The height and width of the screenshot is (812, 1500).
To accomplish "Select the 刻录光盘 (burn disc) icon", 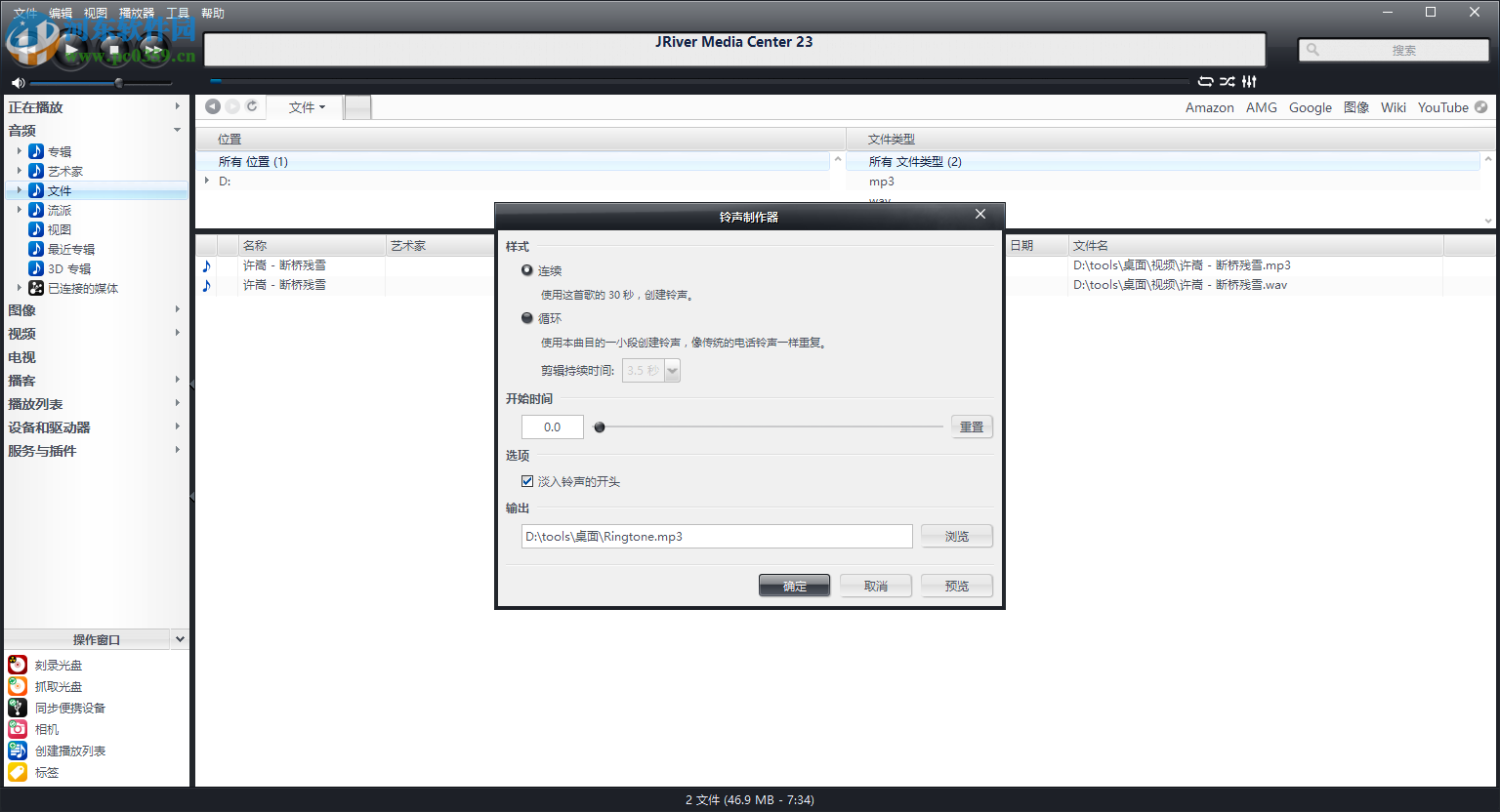I will (x=18, y=664).
